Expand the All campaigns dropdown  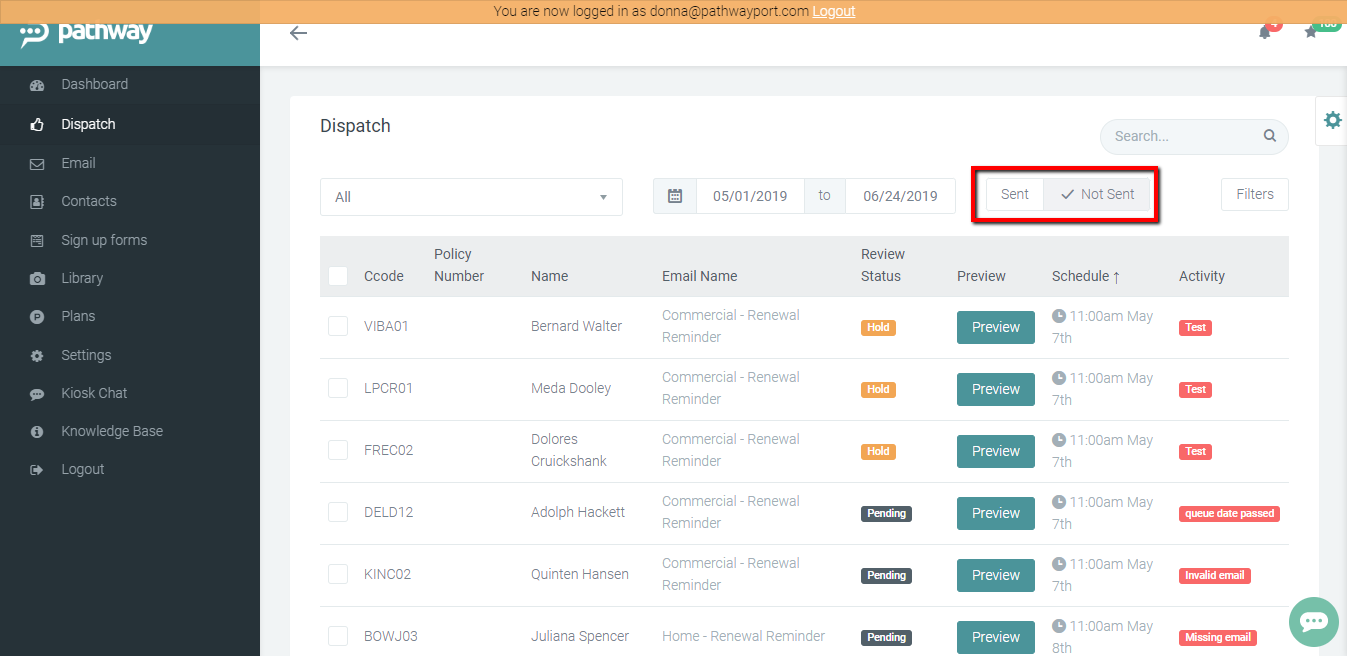pyautogui.click(x=470, y=197)
